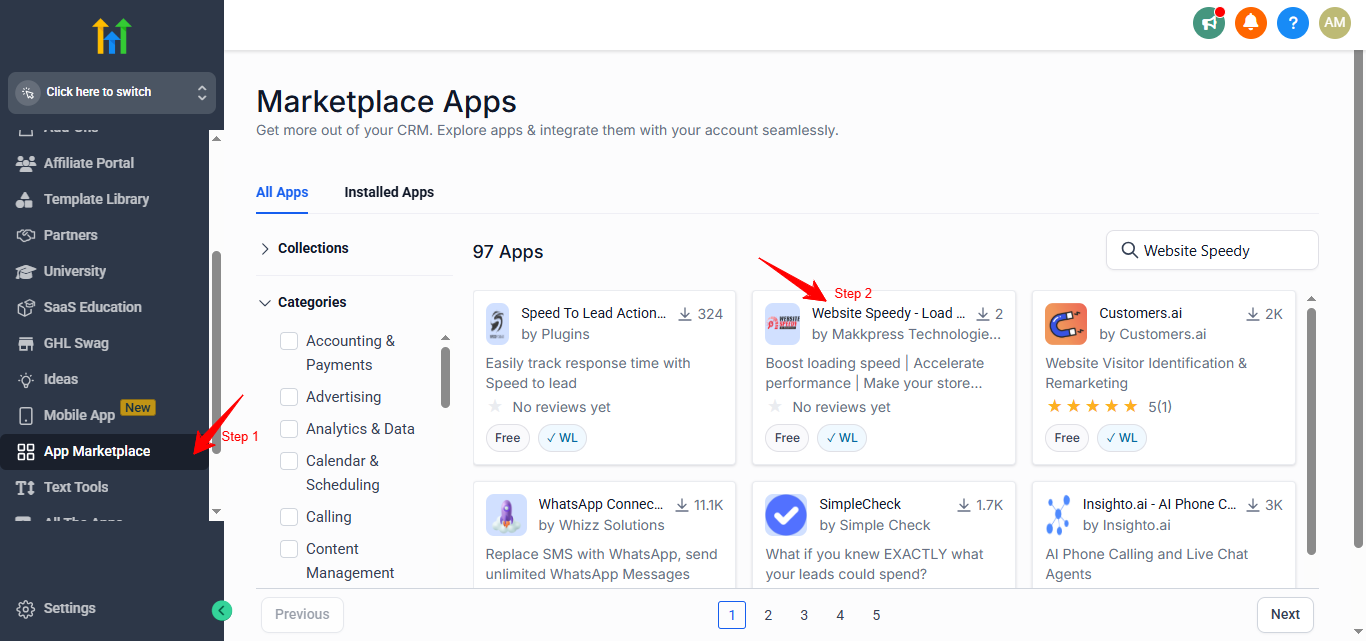
Task: Click the Website Speedy search field
Action: pos(1212,250)
